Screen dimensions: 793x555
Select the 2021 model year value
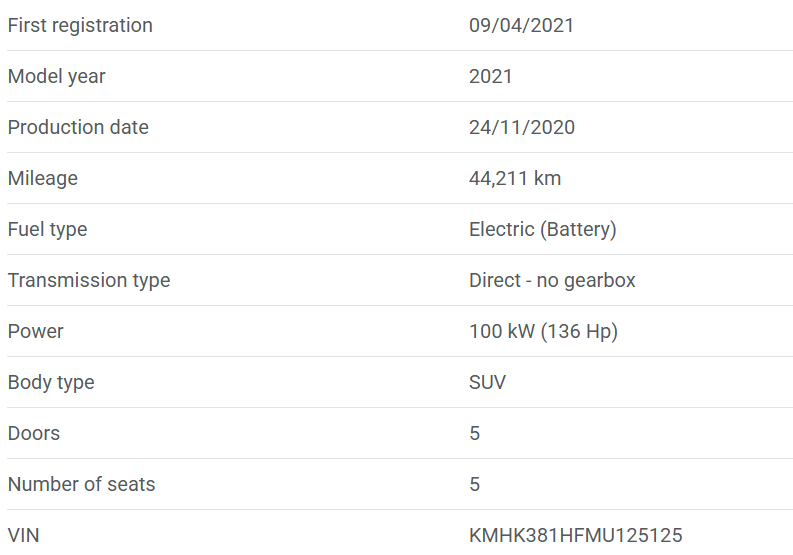pyautogui.click(x=490, y=77)
